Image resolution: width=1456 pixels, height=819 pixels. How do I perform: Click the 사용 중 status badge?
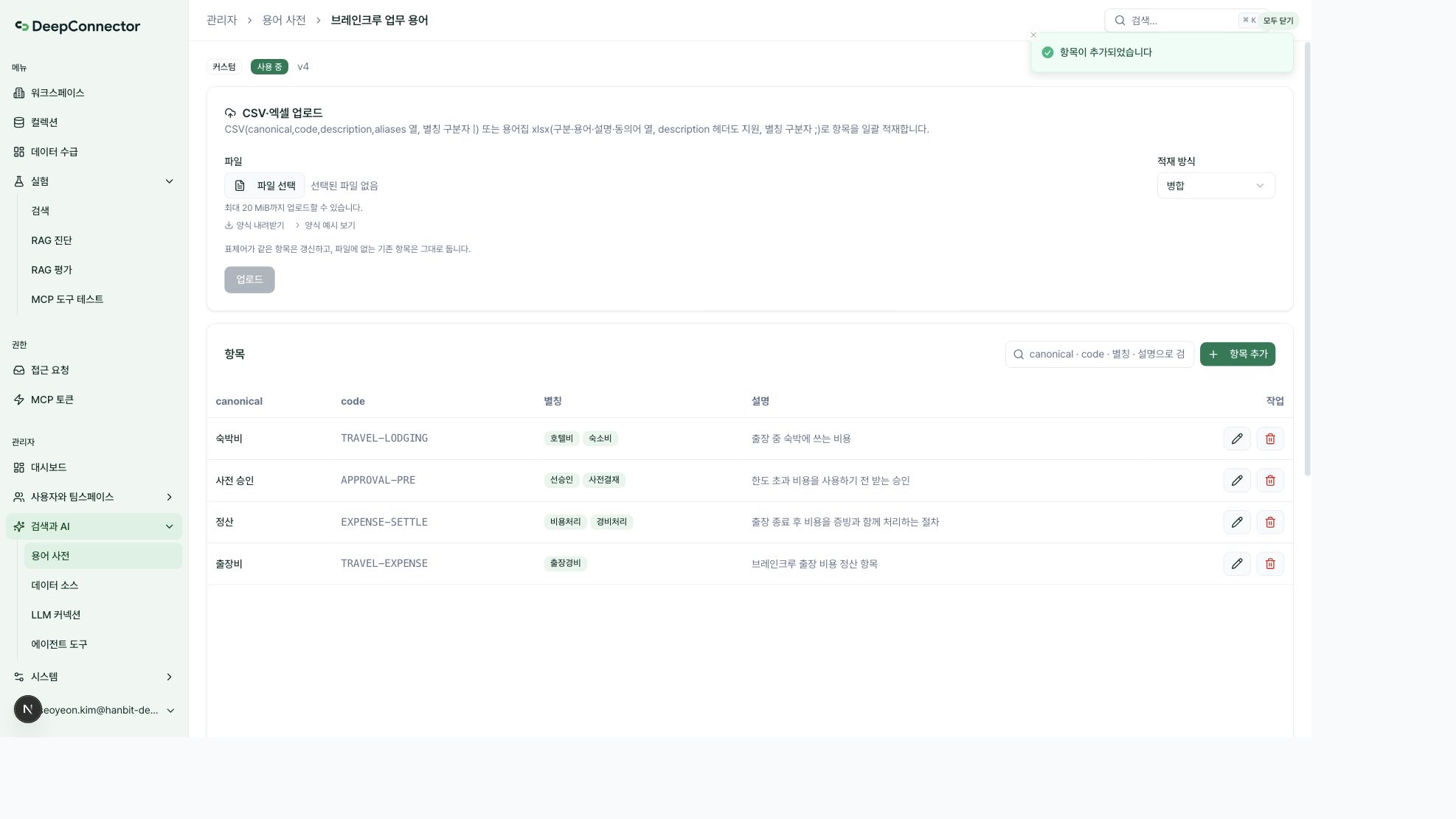tap(269, 67)
